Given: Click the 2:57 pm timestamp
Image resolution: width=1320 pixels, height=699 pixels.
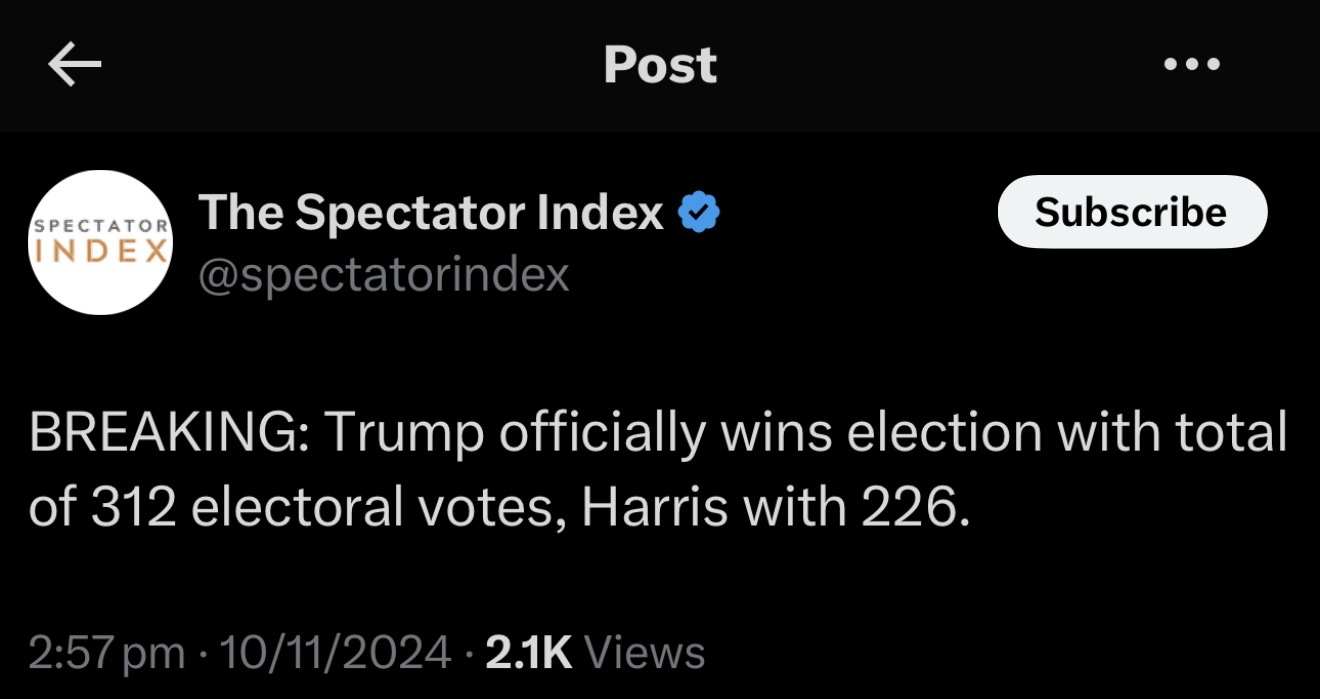Looking at the screenshot, I should pos(107,653).
